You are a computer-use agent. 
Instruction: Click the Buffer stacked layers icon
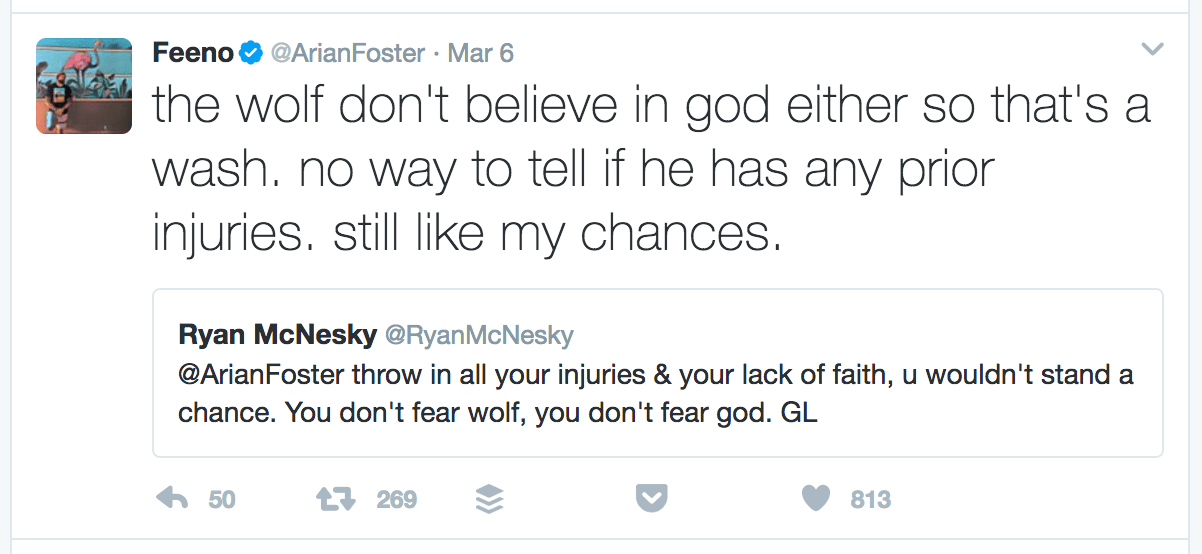(x=488, y=498)
